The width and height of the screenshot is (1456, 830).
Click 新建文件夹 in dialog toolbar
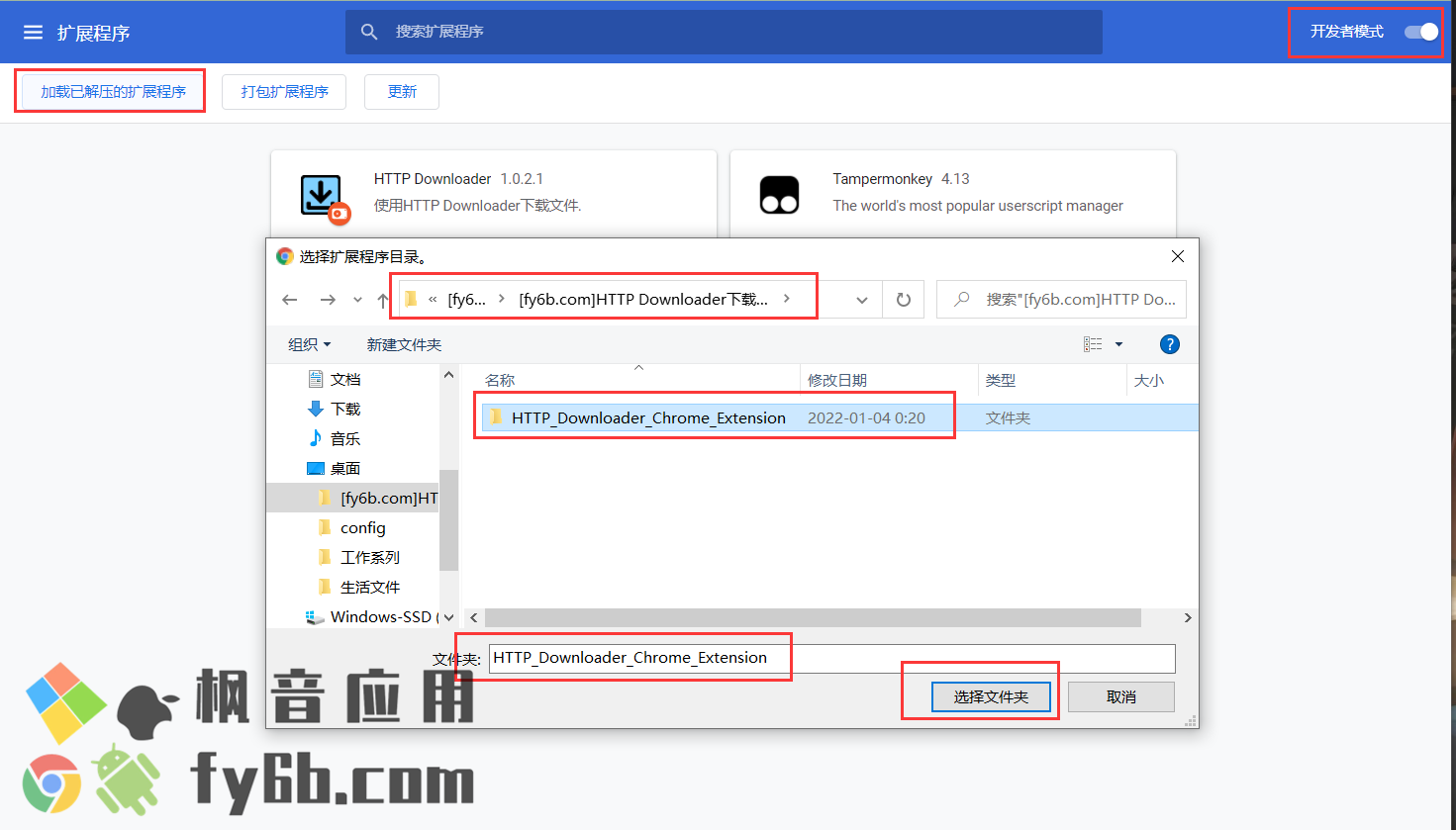pos(404,344)
